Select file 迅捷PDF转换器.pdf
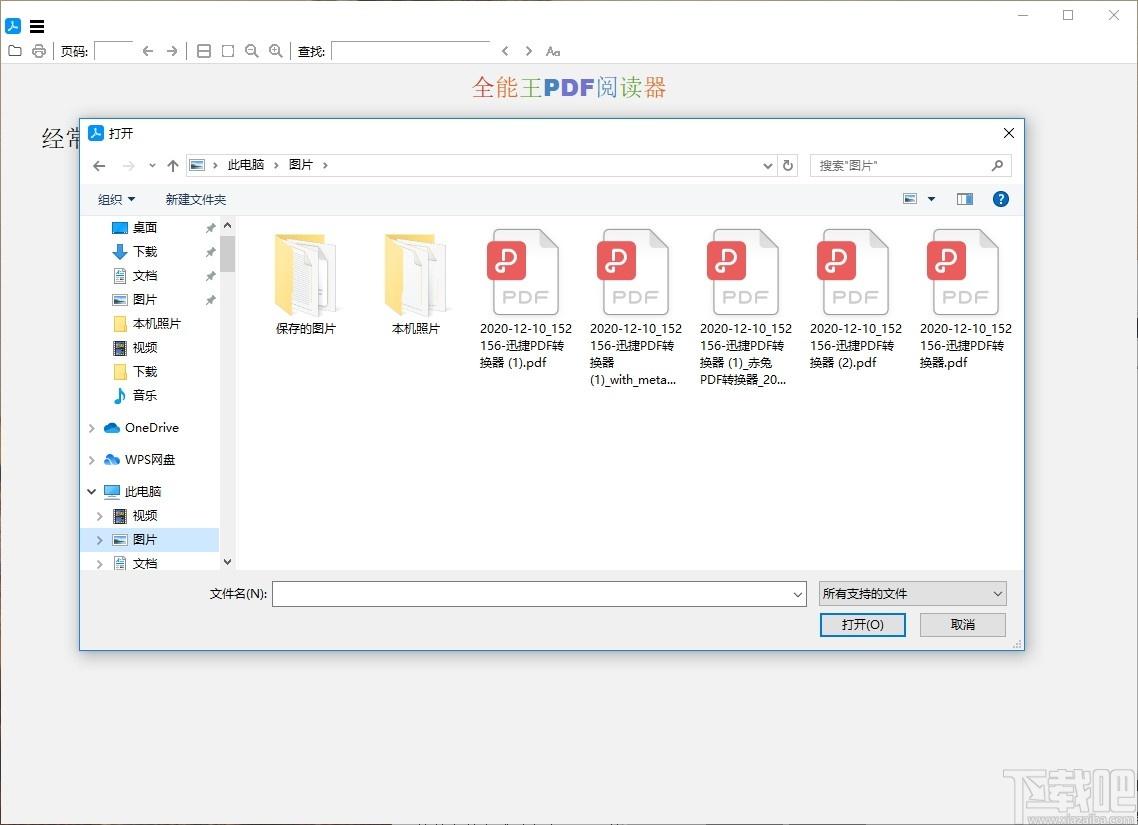 click(965, 299)
